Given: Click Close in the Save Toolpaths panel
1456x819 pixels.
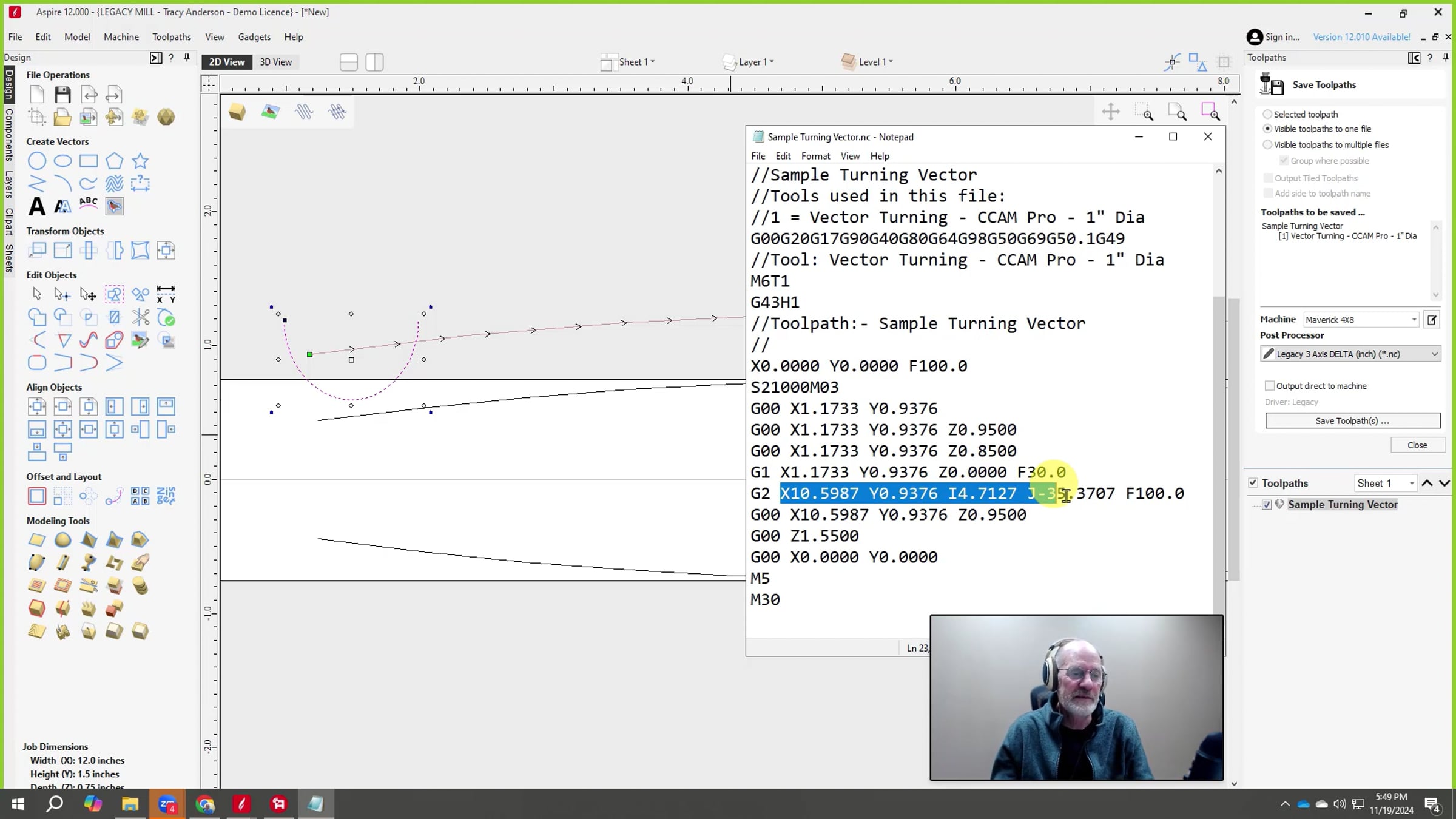Looking at the screenshot, I should tap(1418, 444).
